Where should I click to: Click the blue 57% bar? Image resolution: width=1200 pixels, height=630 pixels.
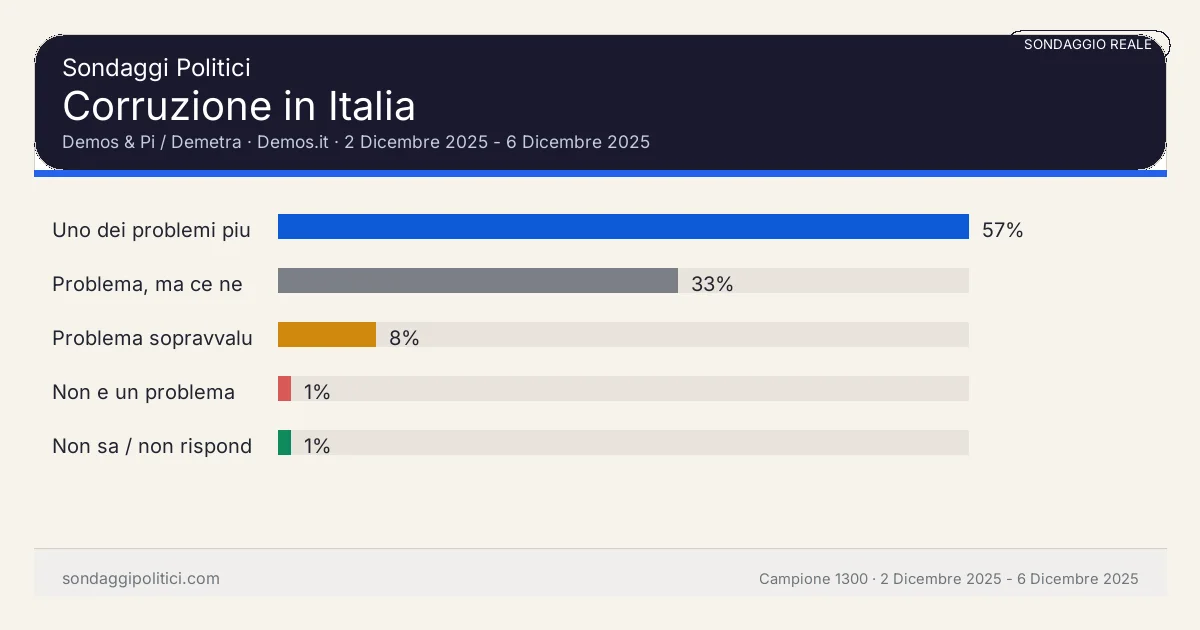click(x=623, y=227)
